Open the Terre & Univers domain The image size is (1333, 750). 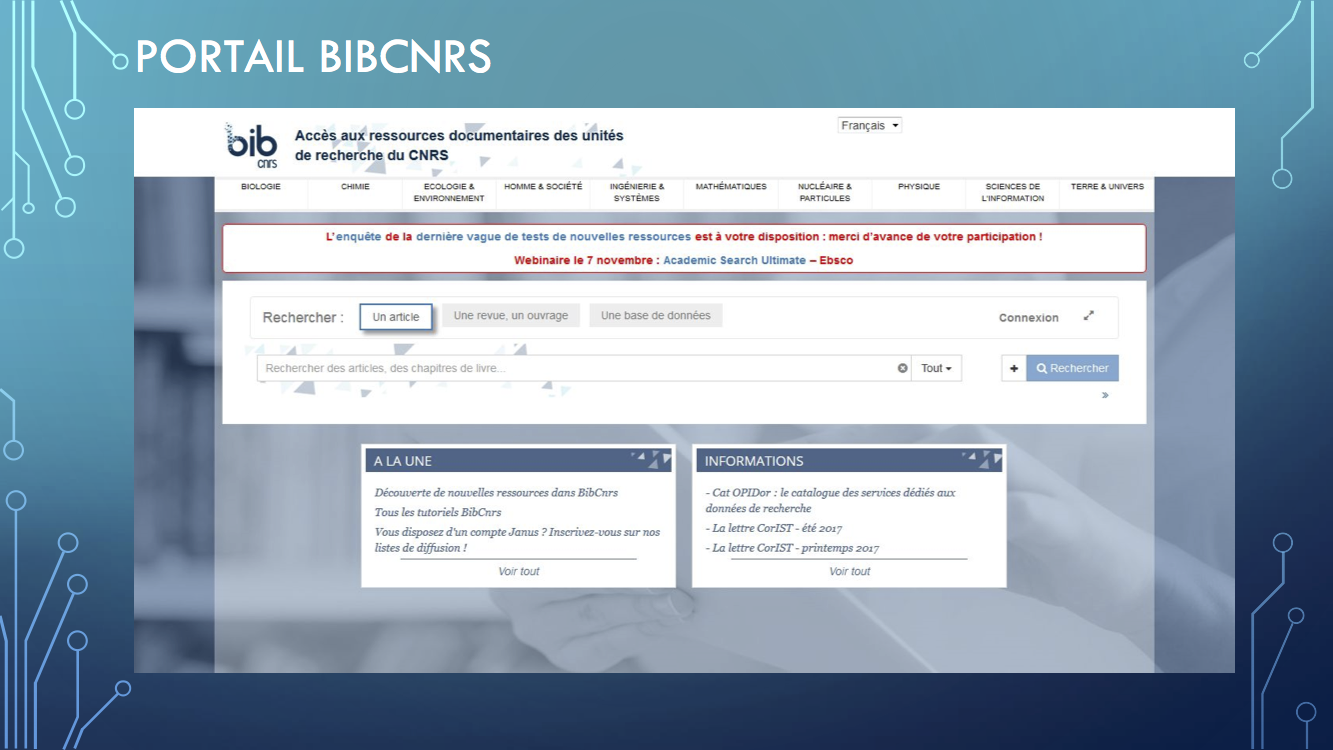pyautogui.click(x=1107, y=187)
